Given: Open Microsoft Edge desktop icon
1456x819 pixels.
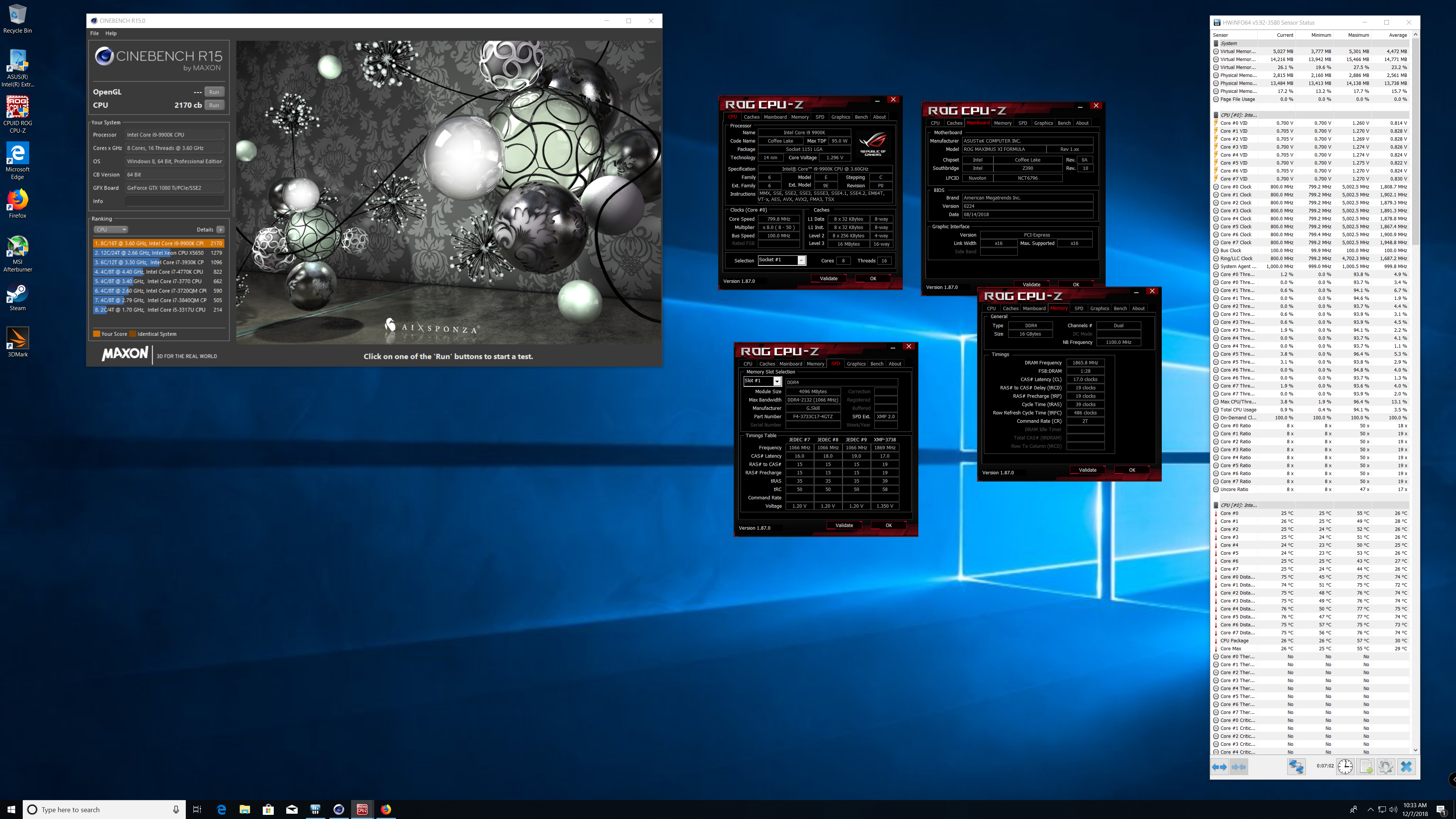Looking at the screenshot, I should click(17, 161).
